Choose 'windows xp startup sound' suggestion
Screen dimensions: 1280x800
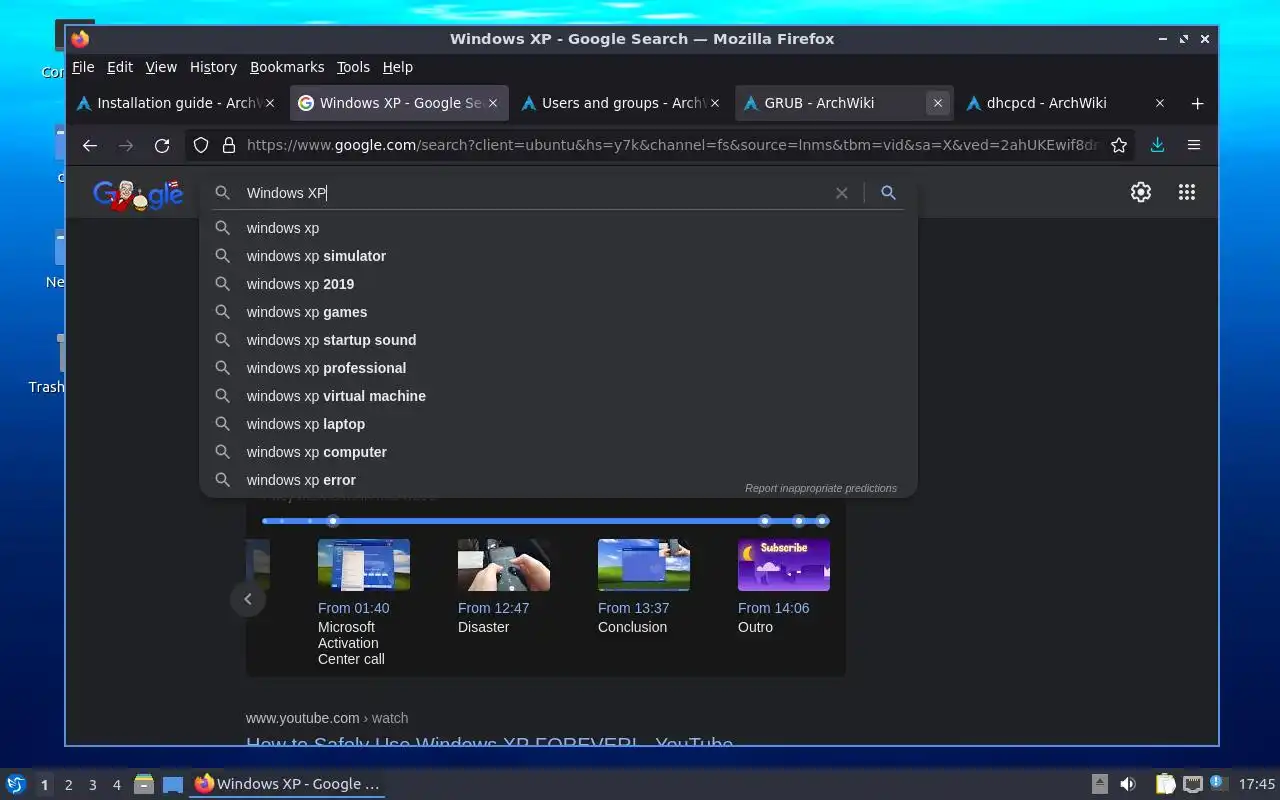(x=558, y=340)
